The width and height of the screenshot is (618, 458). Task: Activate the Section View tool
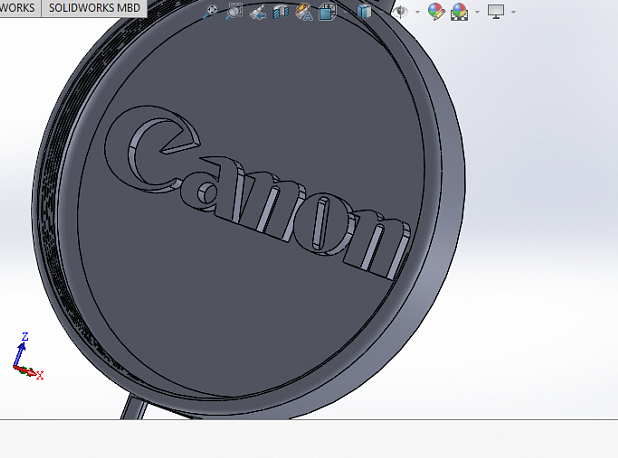click(281, 12)
